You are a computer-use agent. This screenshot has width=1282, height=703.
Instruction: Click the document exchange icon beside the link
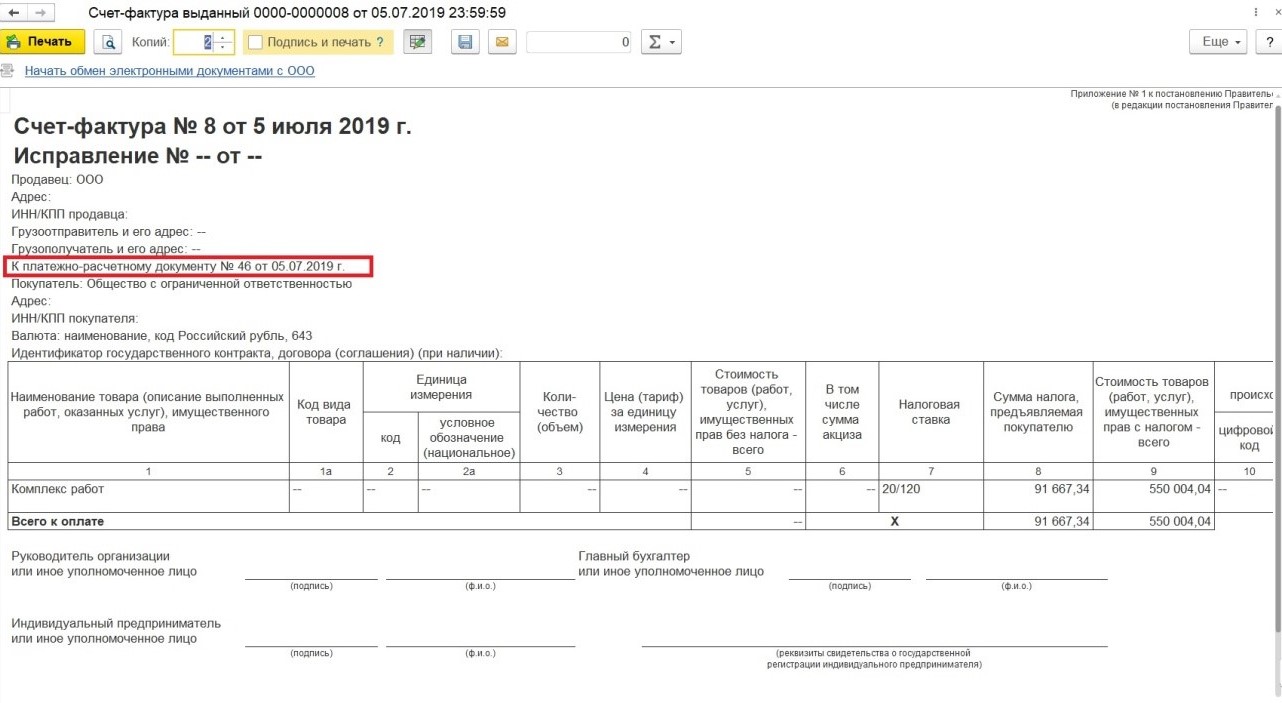(8, 71)
